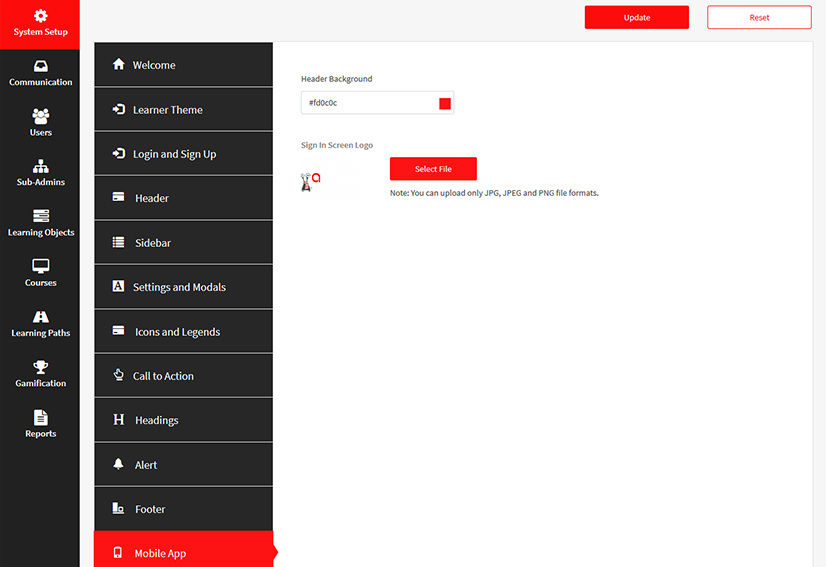Viewport: 826px width, 567px height.
Task: Open Settings and Modals tab
Action: (x=184, y=287)
